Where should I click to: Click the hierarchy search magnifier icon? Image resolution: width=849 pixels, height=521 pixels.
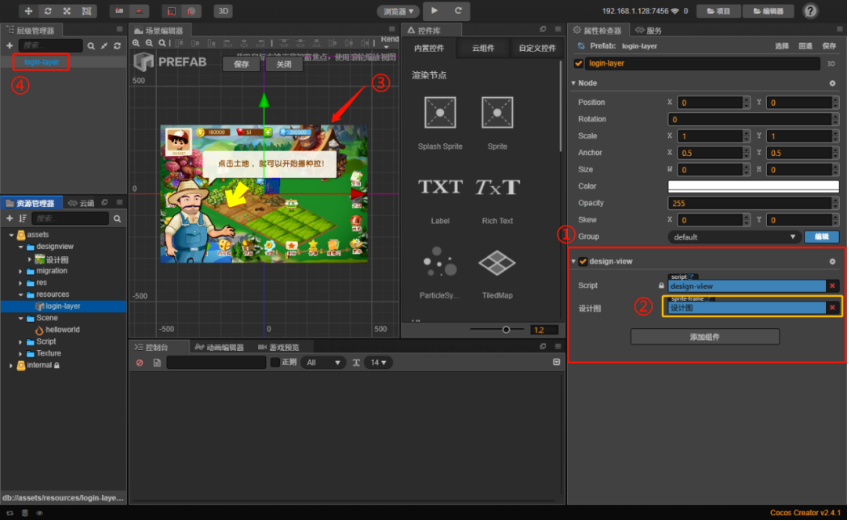click(91, 46)
